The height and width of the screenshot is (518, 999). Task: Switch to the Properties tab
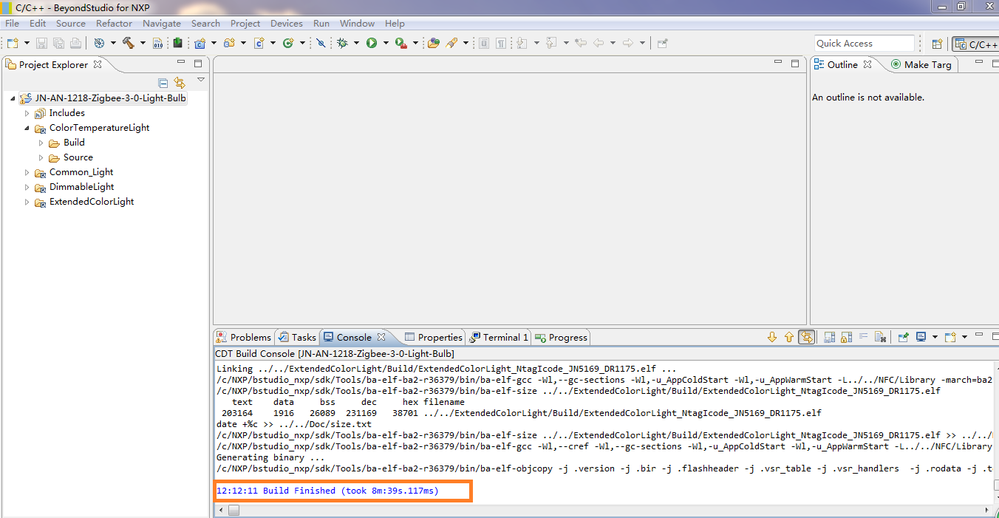click(433, 337)
